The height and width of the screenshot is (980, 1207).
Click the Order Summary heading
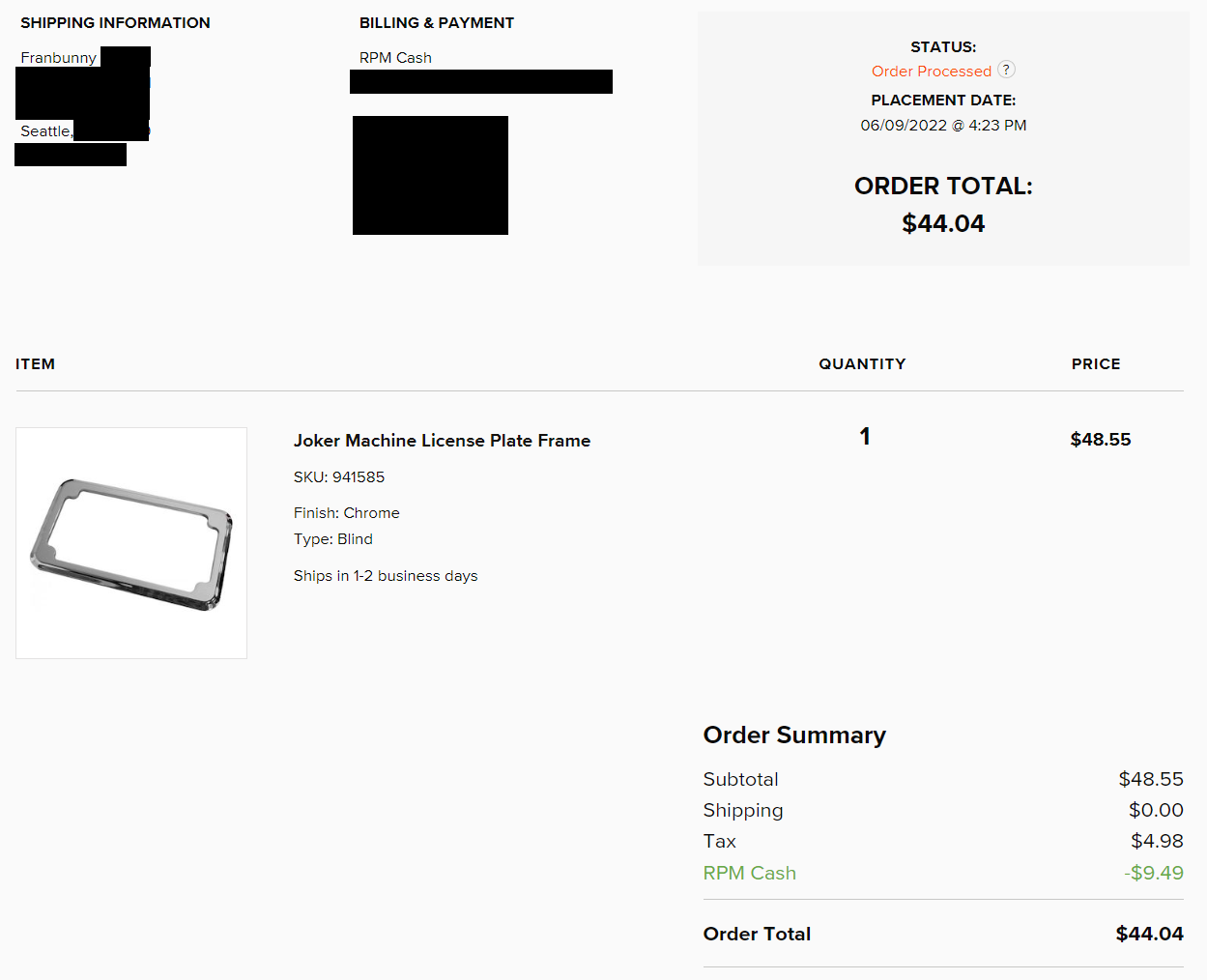(x=794, y=735)
